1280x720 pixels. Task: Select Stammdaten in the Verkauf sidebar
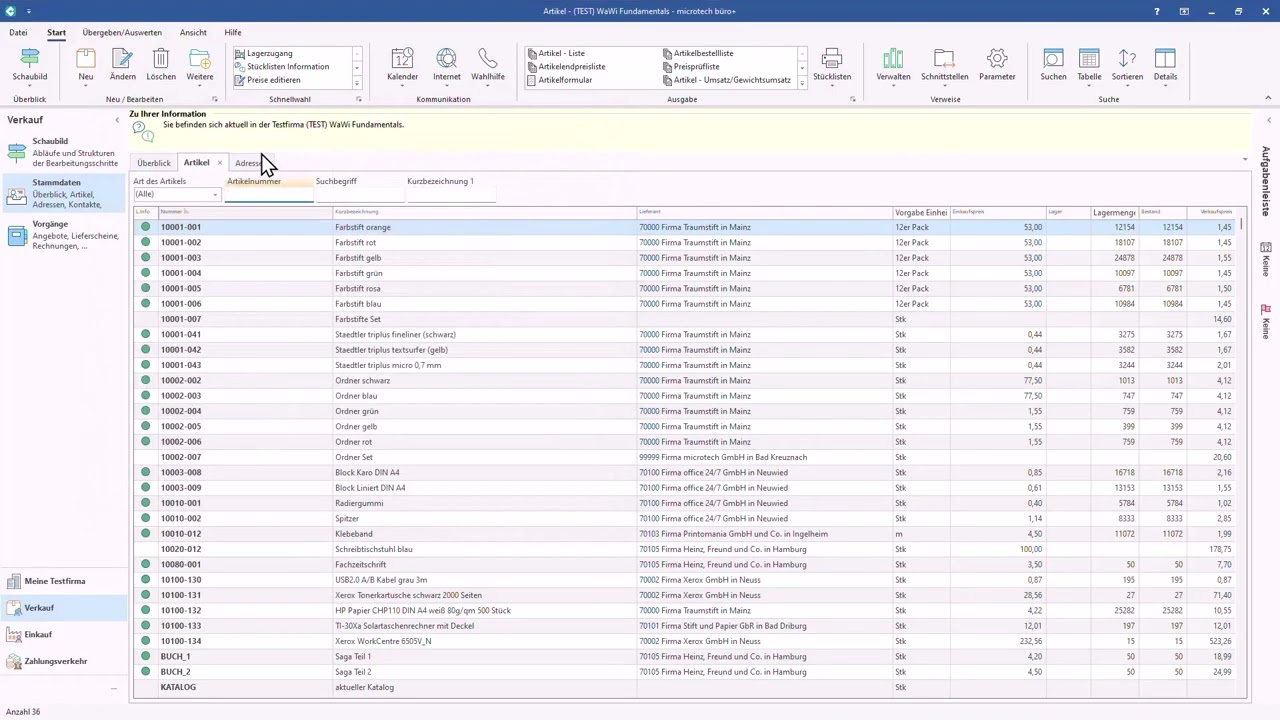[65, 194]
